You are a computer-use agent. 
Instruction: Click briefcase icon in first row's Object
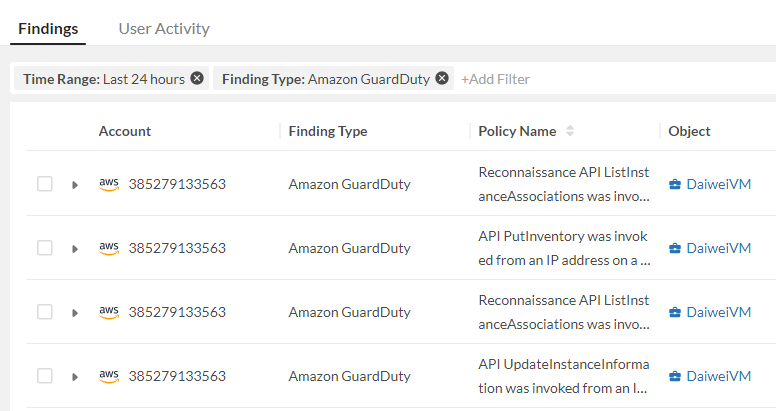click(x=675, y=184)
